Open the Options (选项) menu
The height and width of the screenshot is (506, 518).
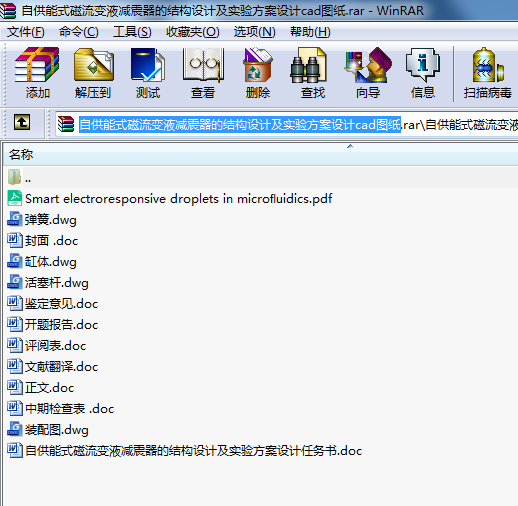click(x=254, y=32)
